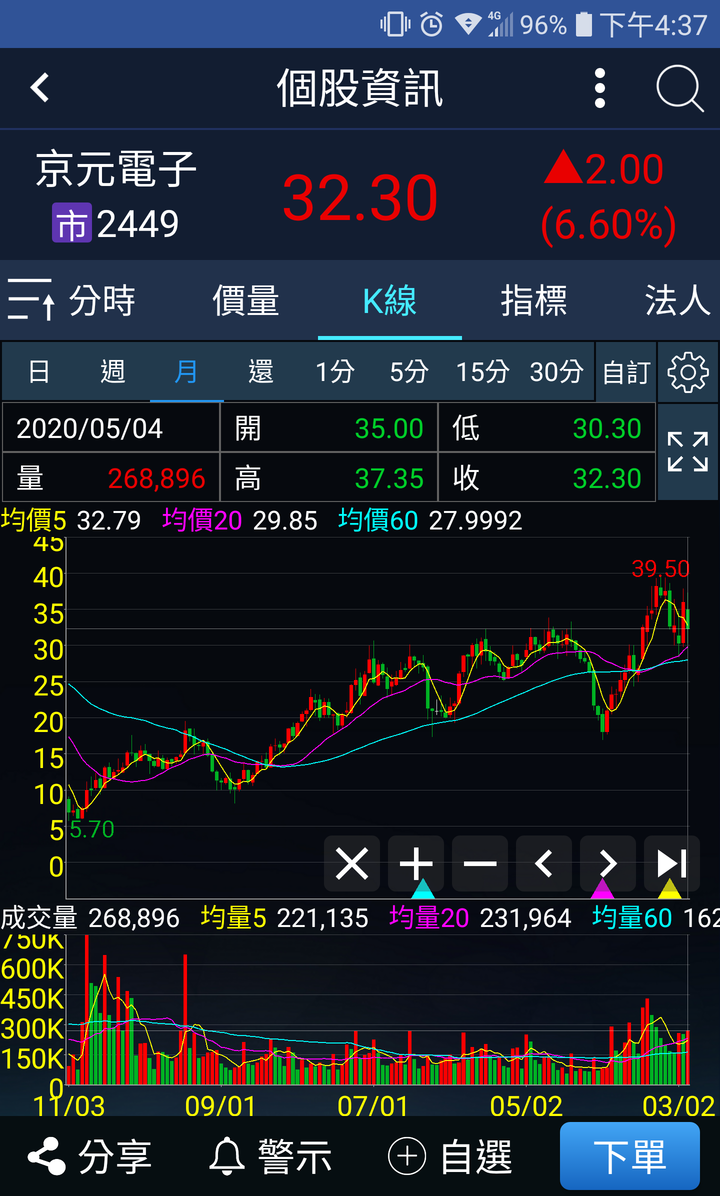Viewport: 720px width, 1196px height.
Task: Switch to 指標 tab
Action: click(x=534, y=301)
